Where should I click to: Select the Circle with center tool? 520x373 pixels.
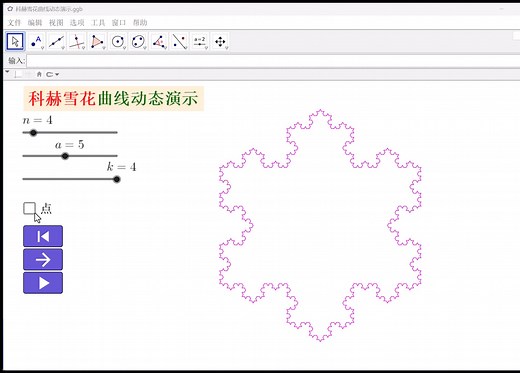pyautogui.click(x=118, y=42)
